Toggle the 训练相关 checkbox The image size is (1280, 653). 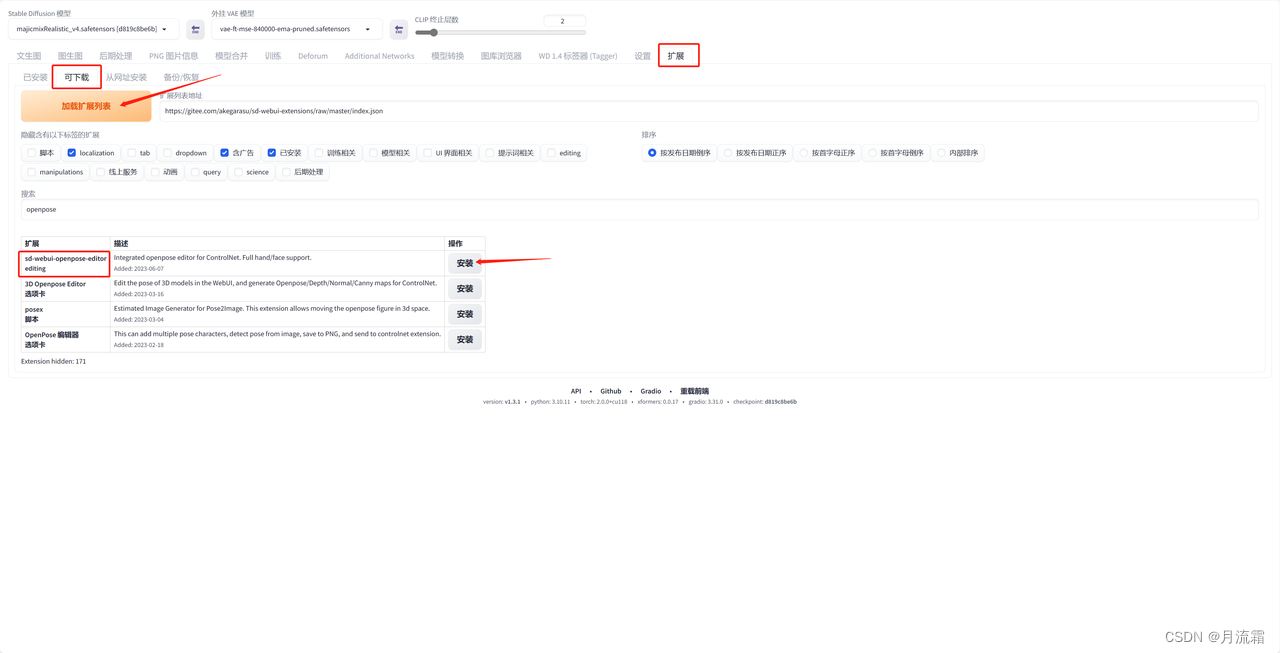(319, 153)
